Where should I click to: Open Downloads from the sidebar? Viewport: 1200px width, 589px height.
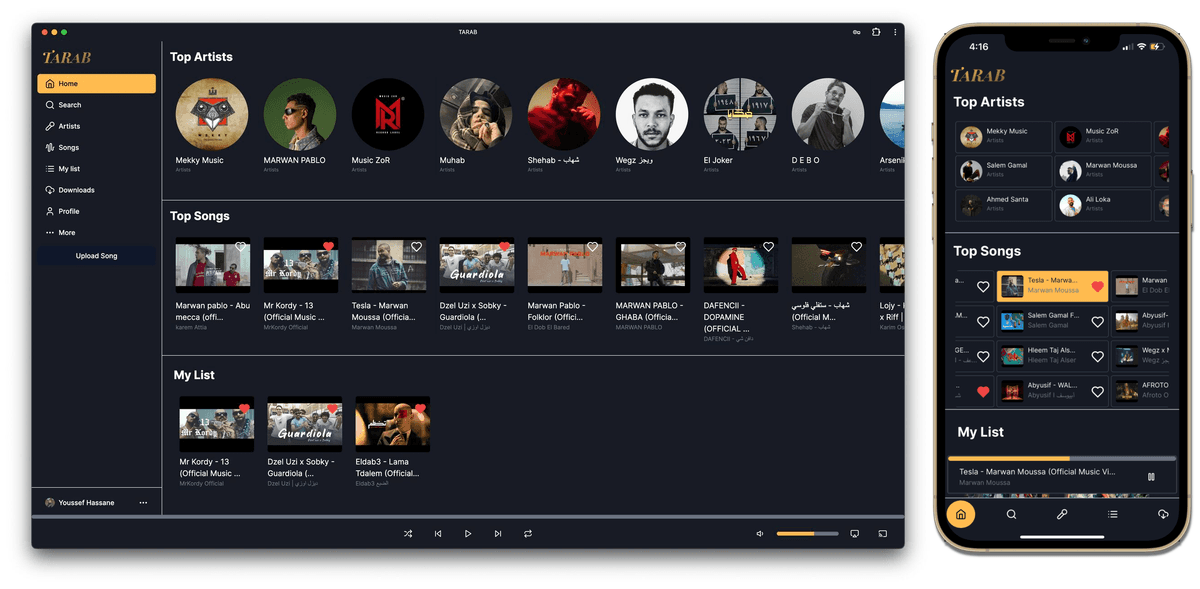(76, 190)
